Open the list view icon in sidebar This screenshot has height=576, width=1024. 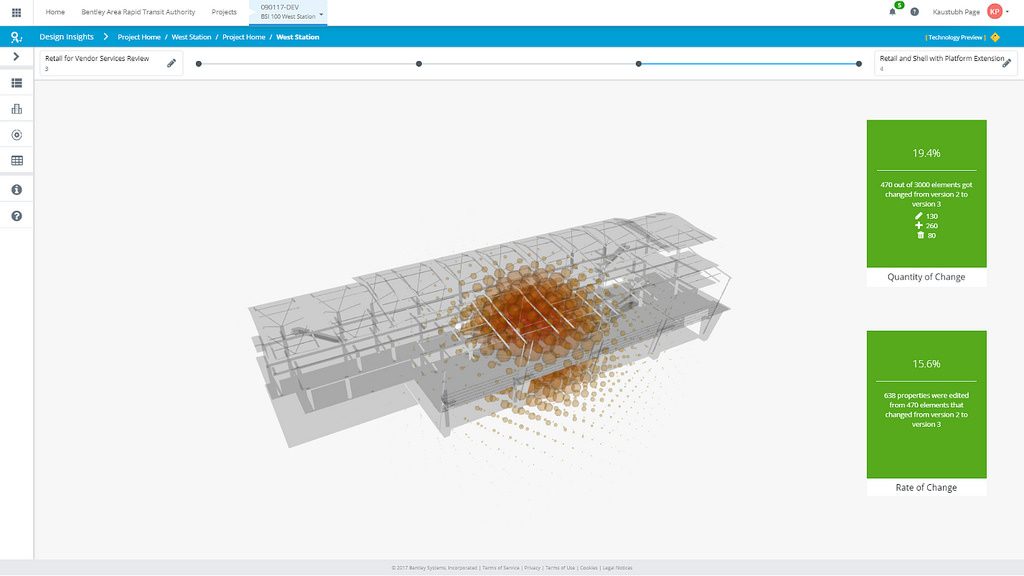tap(15, 82)
